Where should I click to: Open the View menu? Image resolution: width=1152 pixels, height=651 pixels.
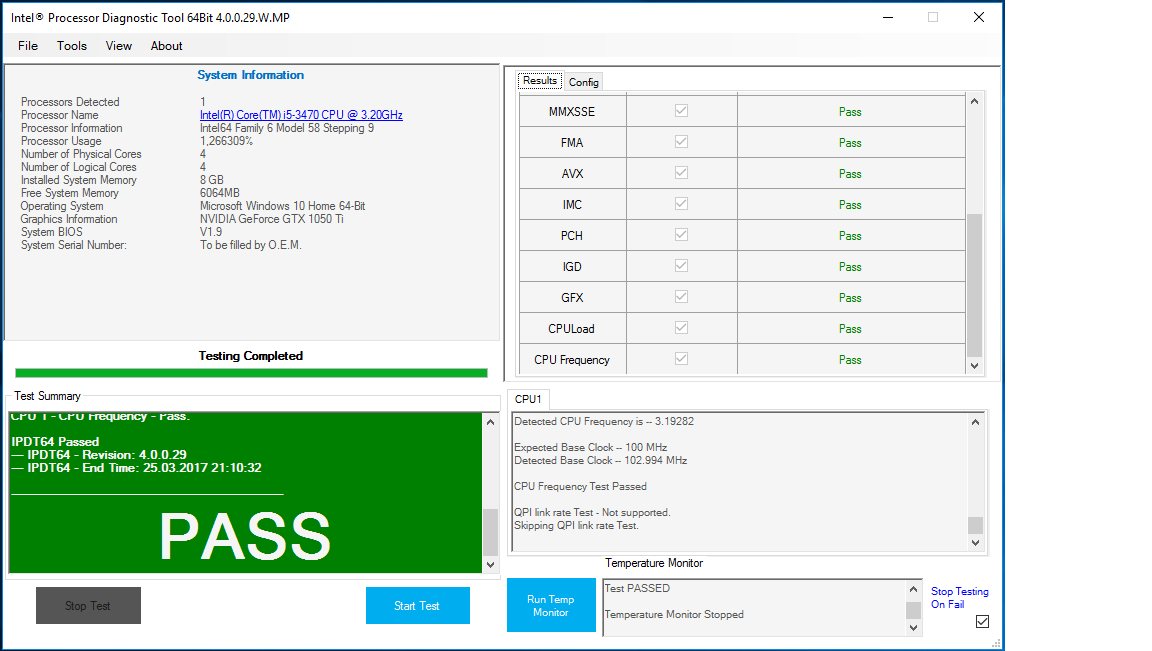coord(118,46)
